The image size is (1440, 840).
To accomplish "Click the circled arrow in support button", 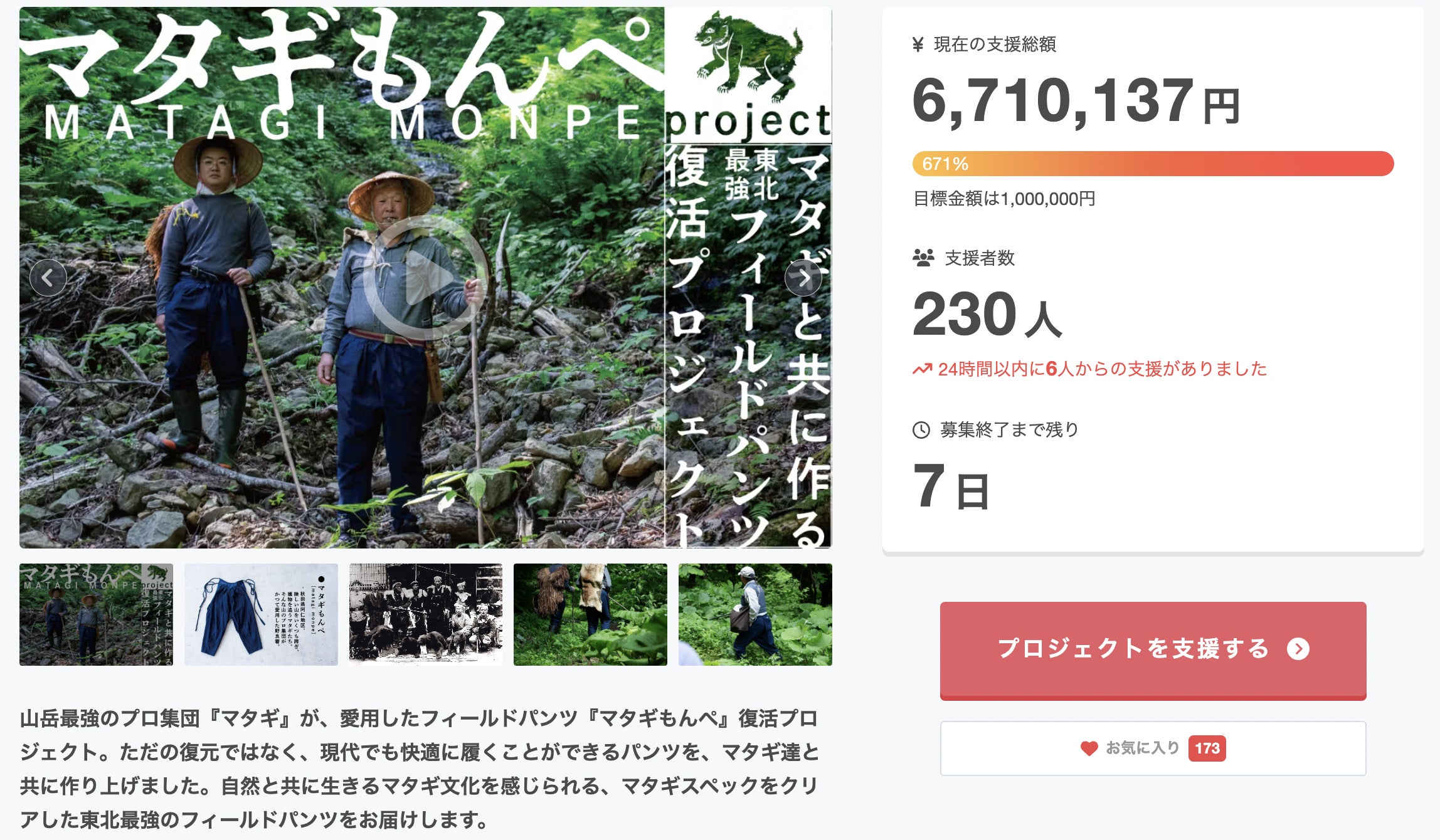I will point(1298,649).
